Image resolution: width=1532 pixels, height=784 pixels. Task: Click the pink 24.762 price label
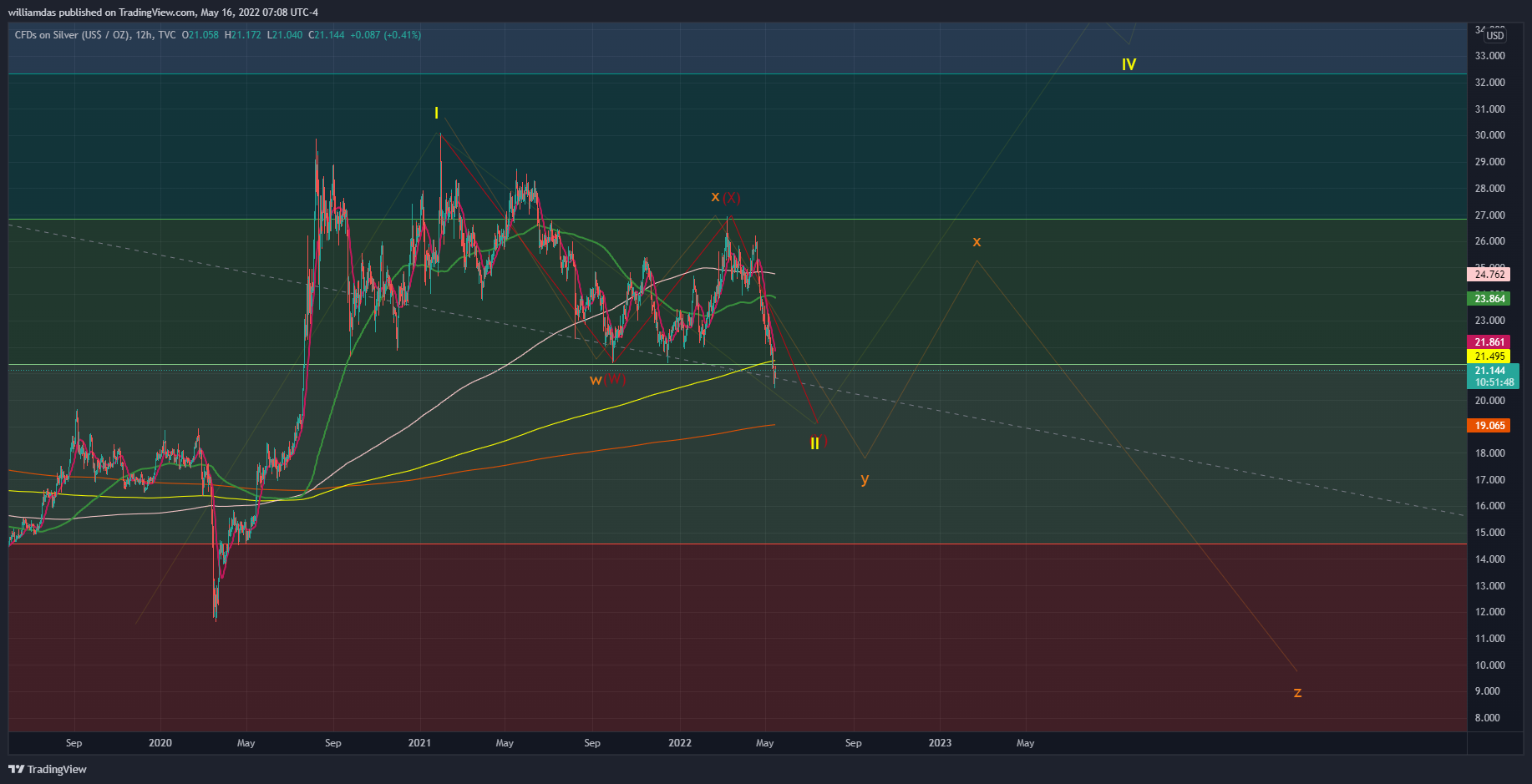click(x=1489, y=275)
